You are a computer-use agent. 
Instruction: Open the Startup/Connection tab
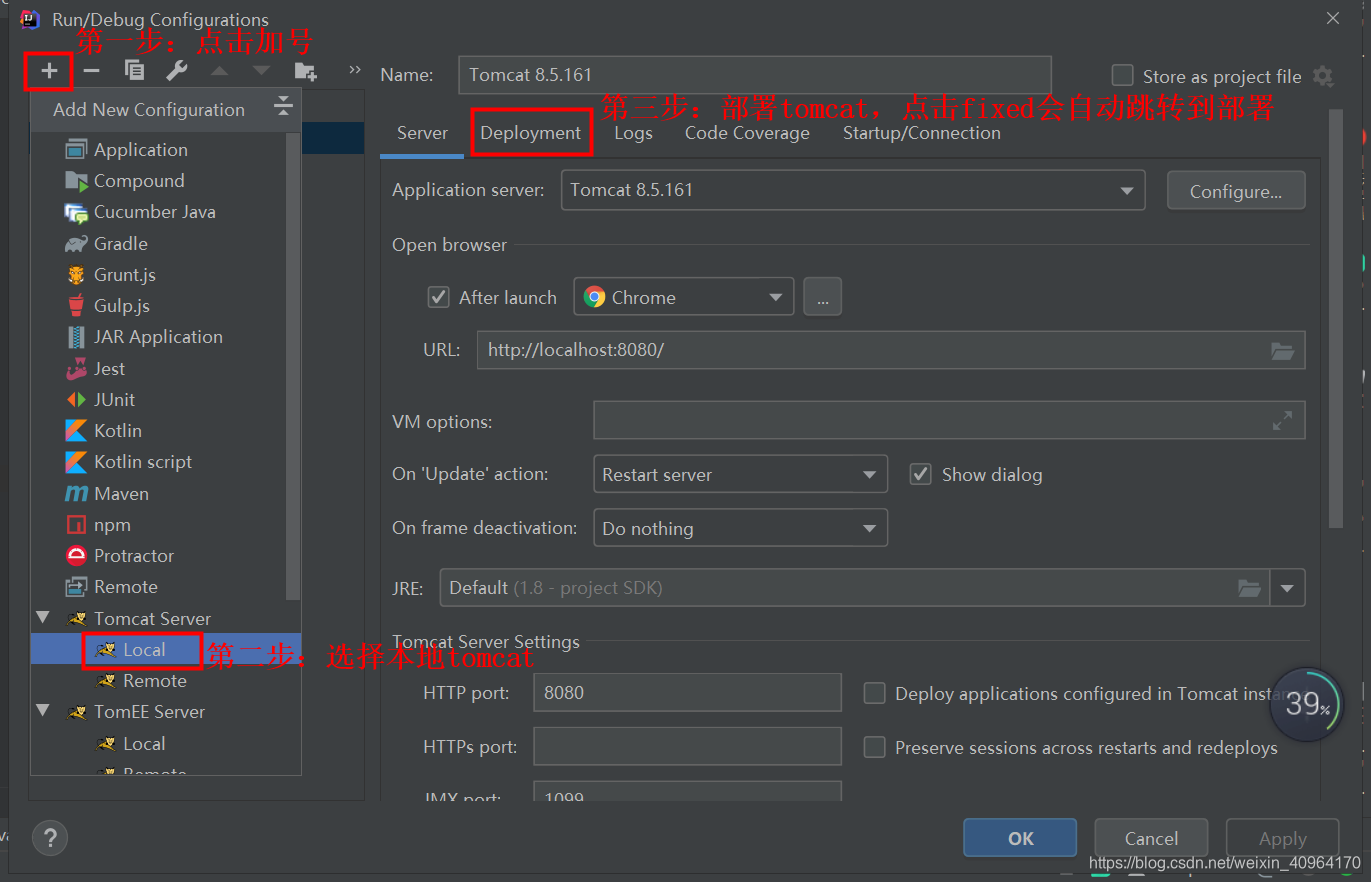(921, 132)
